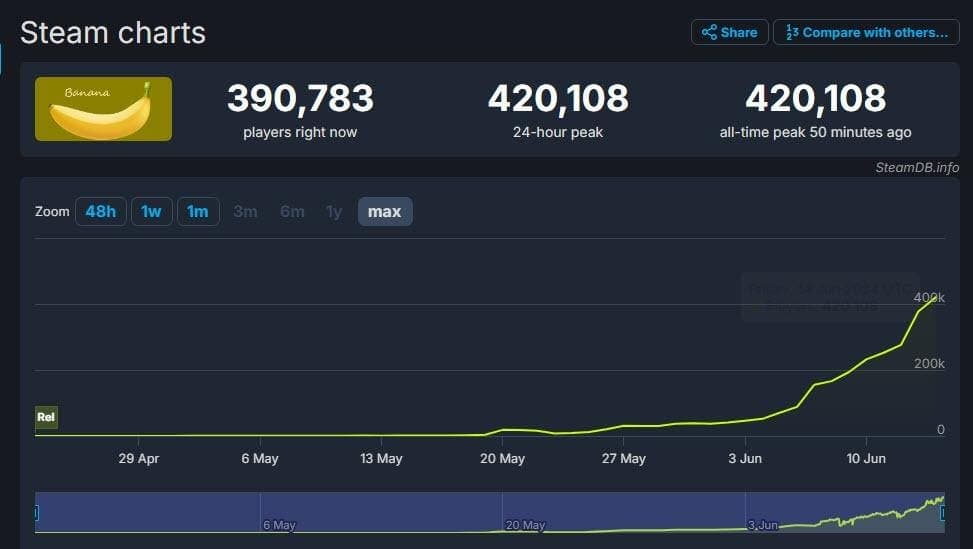973x549 pixels.
Task: Set chart zoom to 1m
Action: 198,212
